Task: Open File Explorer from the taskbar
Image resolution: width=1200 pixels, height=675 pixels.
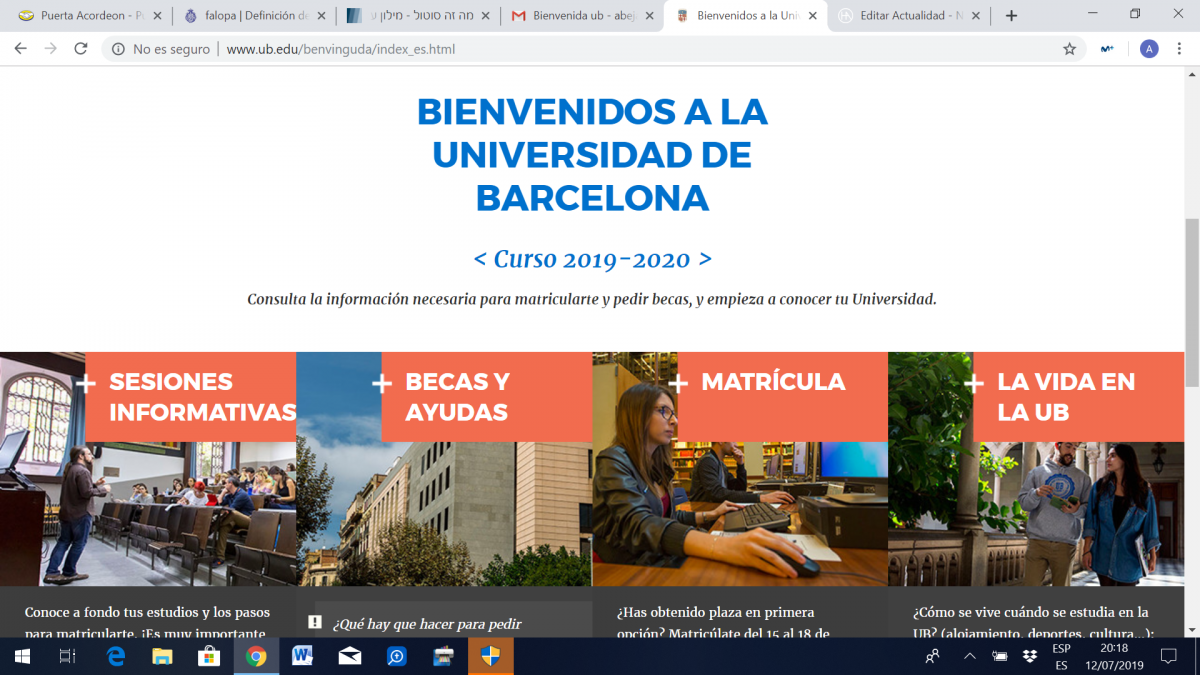Action: [162, 656]
